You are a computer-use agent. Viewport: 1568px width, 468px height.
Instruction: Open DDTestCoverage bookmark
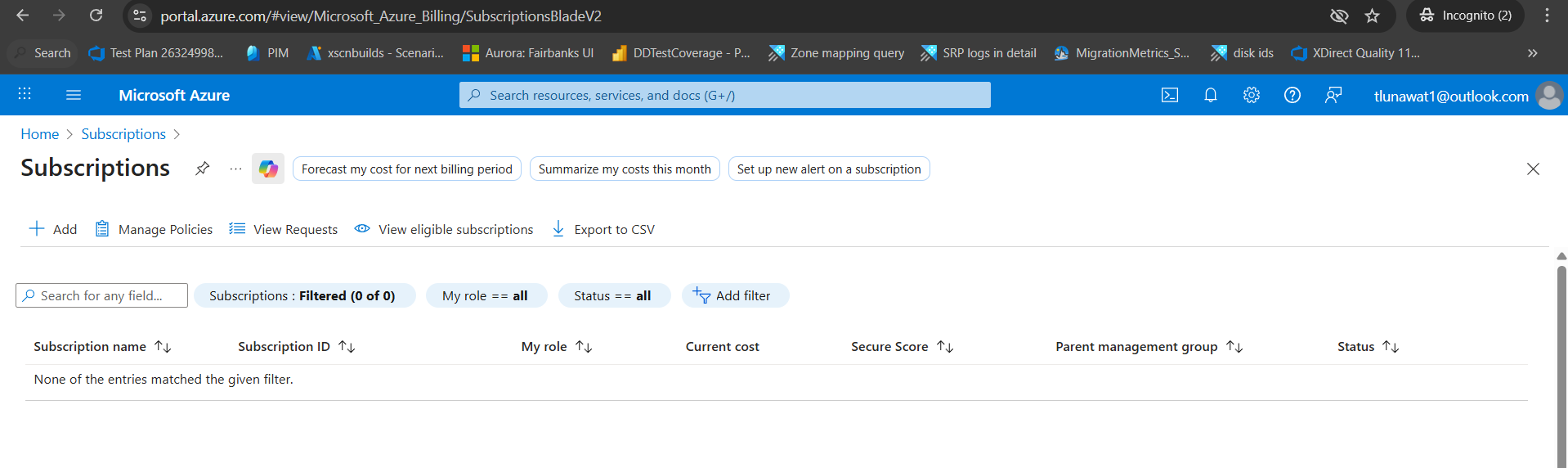pyautogui.click(x=681, y=53)
